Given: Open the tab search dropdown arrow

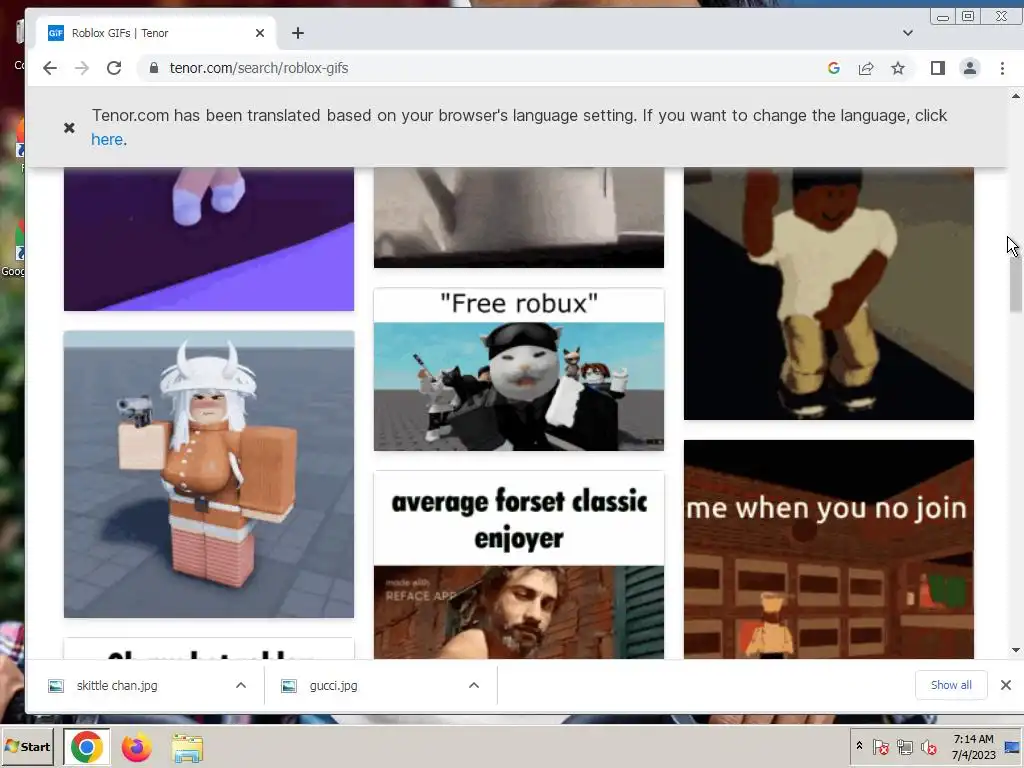Looking at the screenshot, I should pos(908,33).
